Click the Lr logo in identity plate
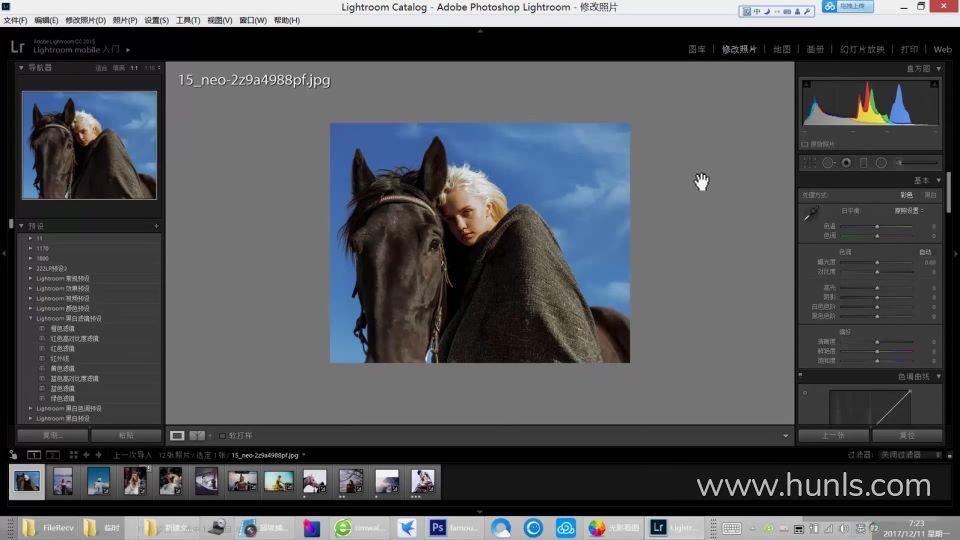Viewport: 960px width, 540px height. coord(17,47)
